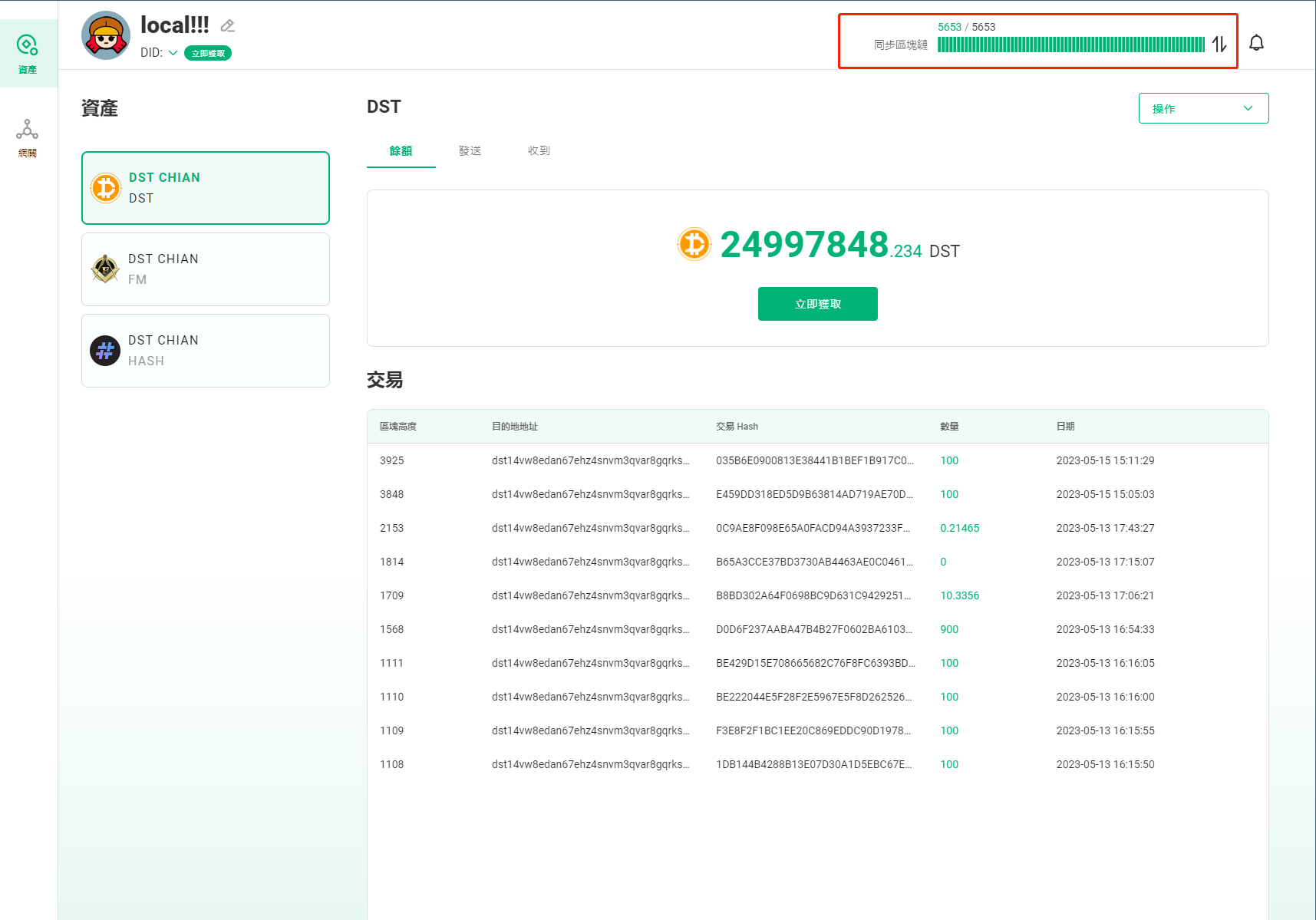Click hash 1DB144B4288B13E07D30A1D5EBC67E...
The height and width of the screenshot is (920, 1316).
(814, 764)
